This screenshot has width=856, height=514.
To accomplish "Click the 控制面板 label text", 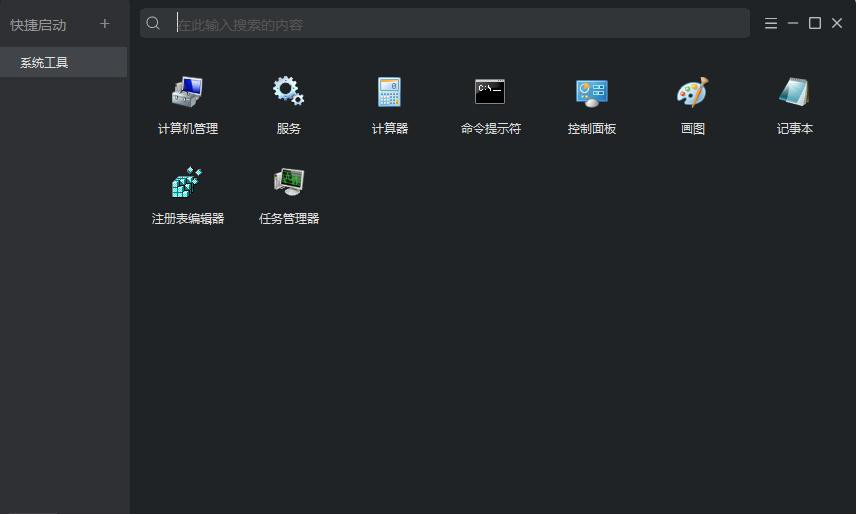I will [x=592, y=129].
